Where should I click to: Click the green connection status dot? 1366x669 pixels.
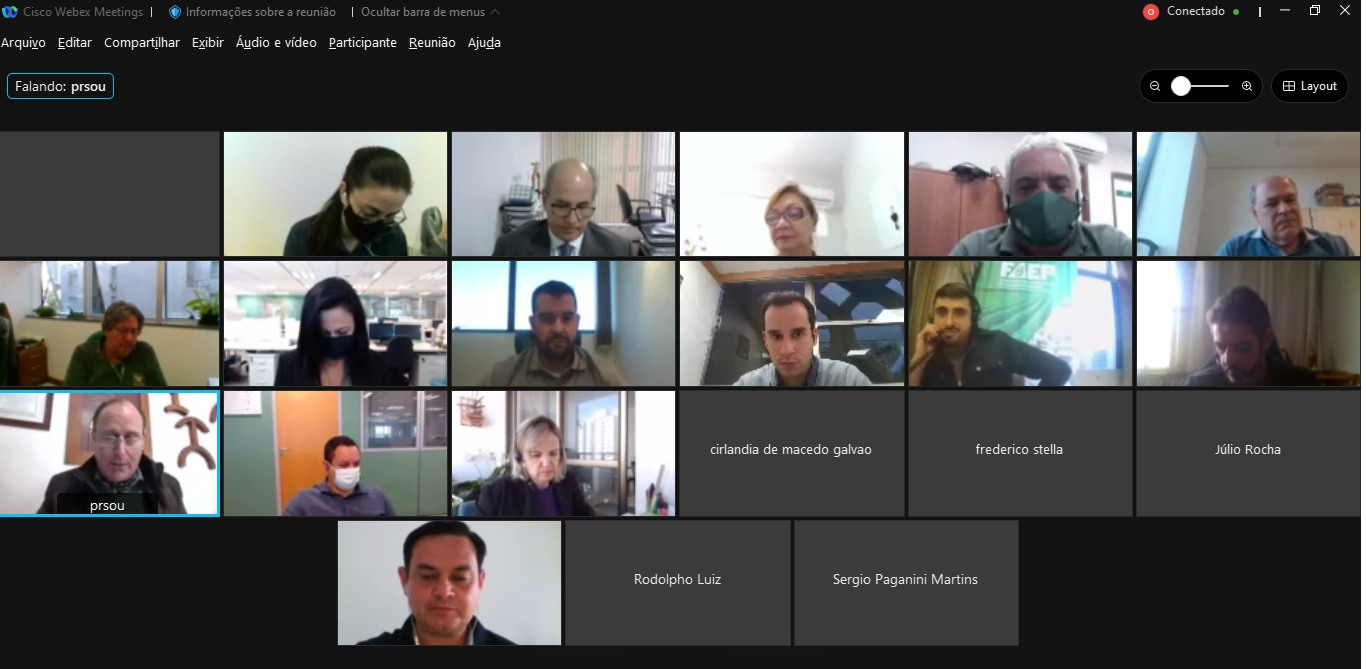pos(1236,12)
